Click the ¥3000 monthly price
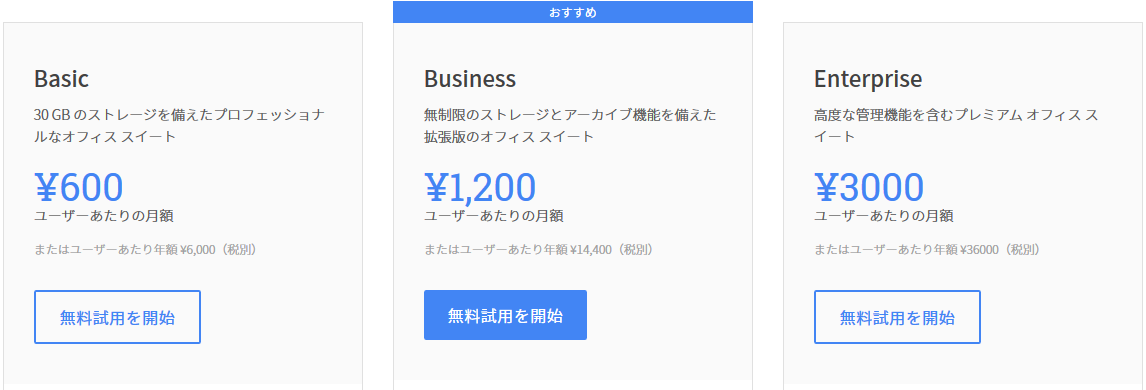Viewport: 1146px width, 390px height. (x=869, y=188)
